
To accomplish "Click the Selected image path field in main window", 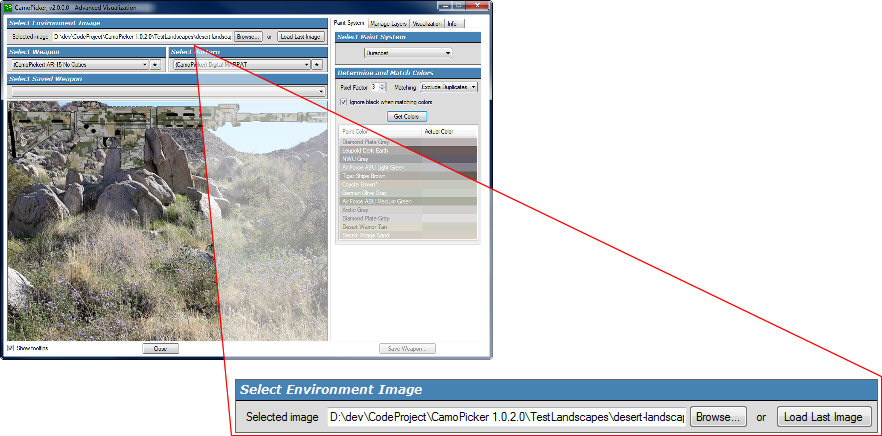I will pos(142,37).
